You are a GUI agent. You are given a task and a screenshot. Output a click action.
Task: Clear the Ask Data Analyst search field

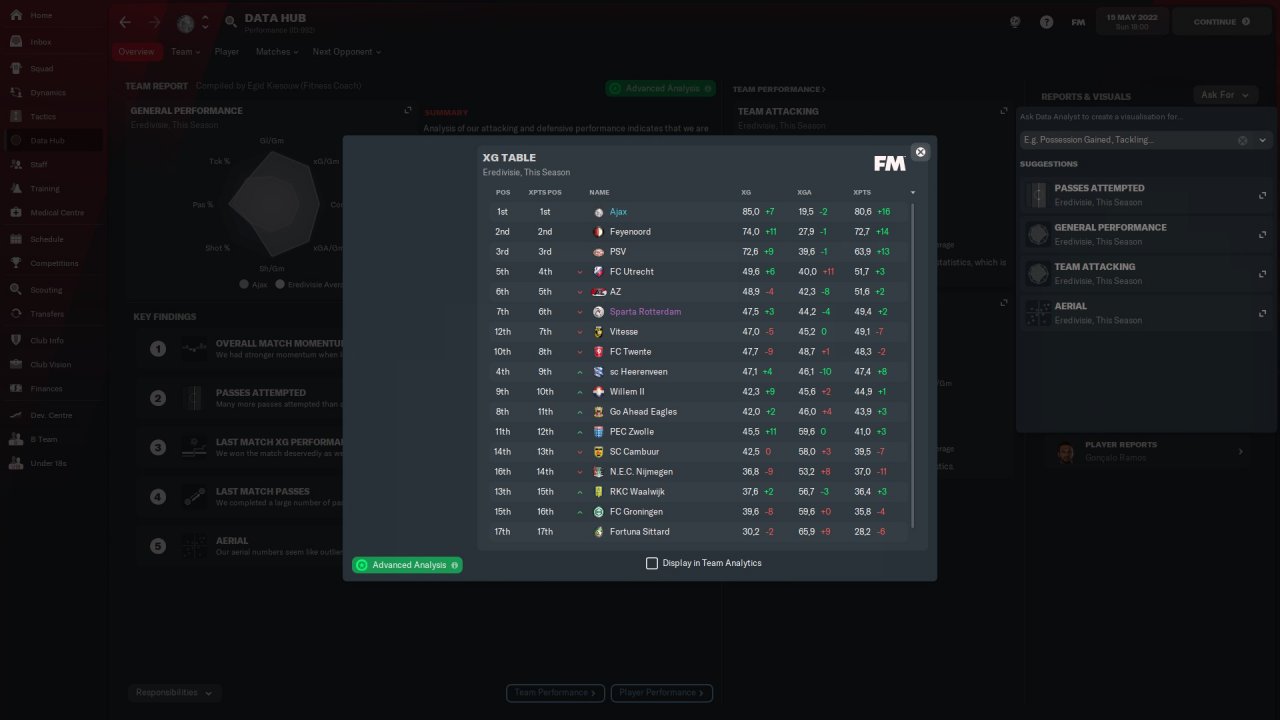1243,141
